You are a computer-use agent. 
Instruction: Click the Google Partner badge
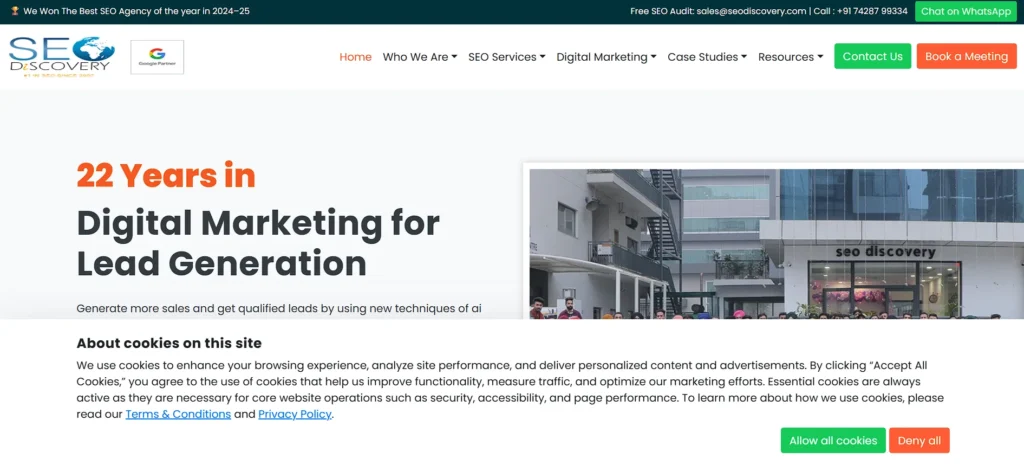[x=157, y=57]
